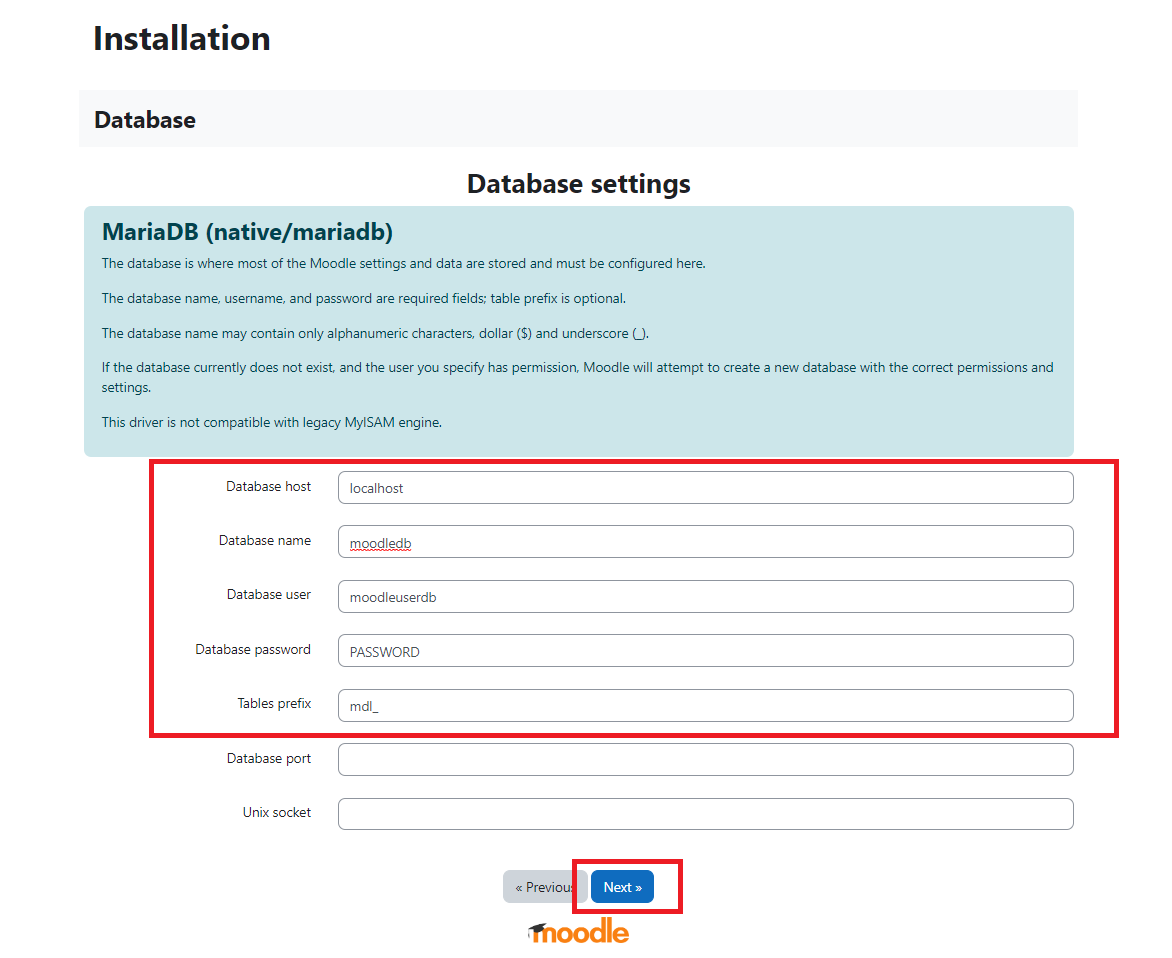This screenshot has height=958, width=1172.
Task: Click the legacy MyISAM engine notice text
Action: point(272,422)
